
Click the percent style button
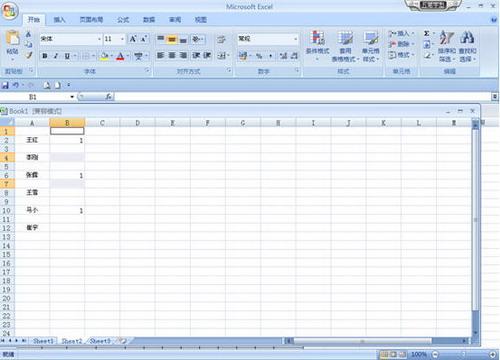pos(259,56)
